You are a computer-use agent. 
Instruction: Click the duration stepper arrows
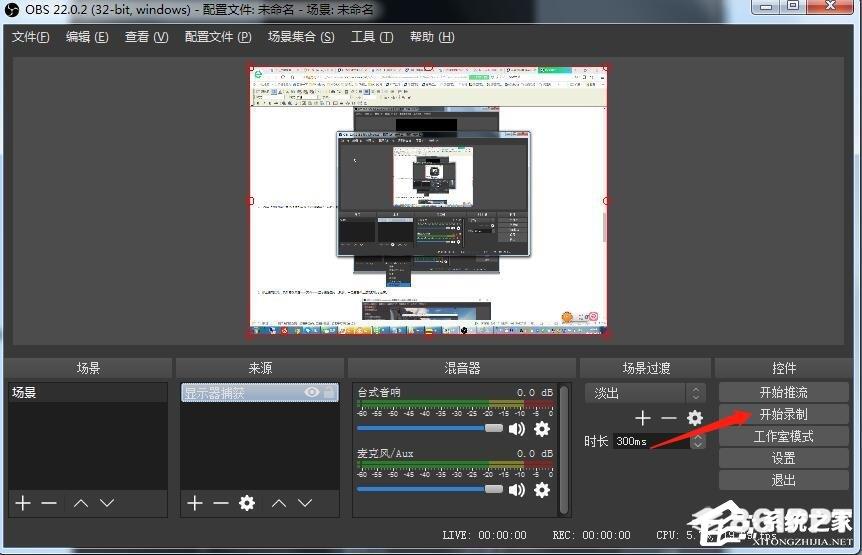pos(698,441)
